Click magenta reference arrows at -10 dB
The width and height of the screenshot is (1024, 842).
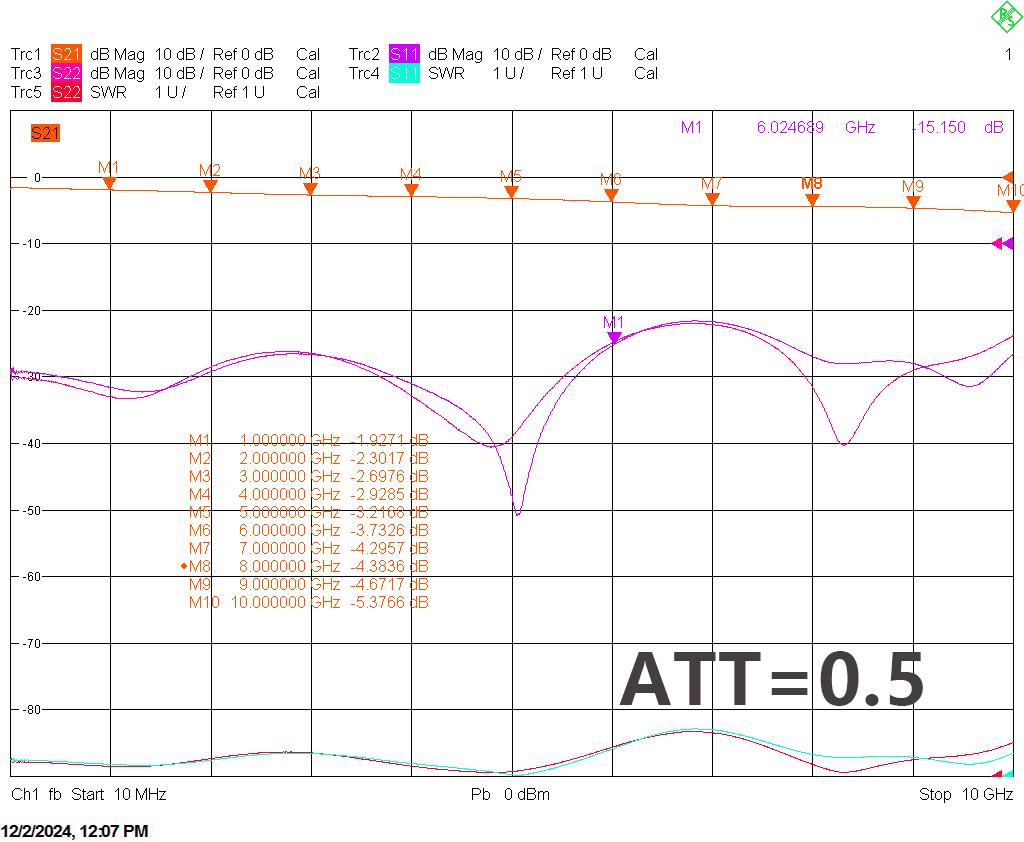pyautogui.click(x=1002, y=244)
